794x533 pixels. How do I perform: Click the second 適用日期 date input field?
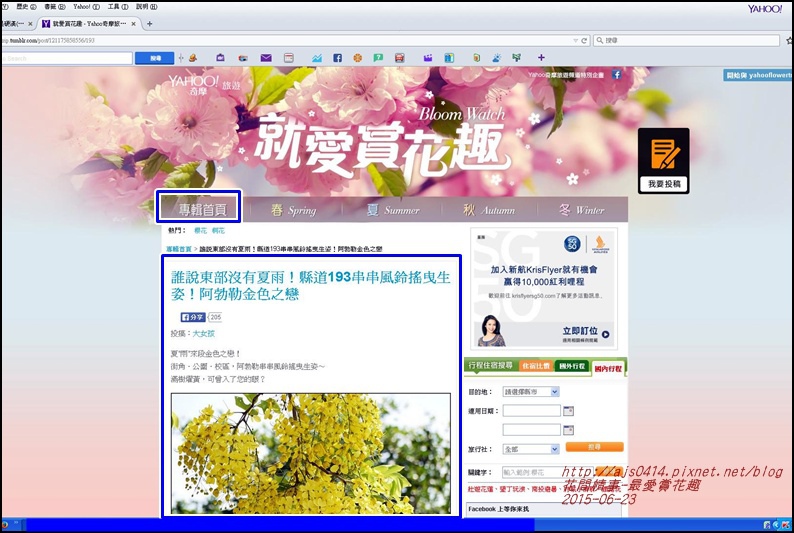(532, 430)
